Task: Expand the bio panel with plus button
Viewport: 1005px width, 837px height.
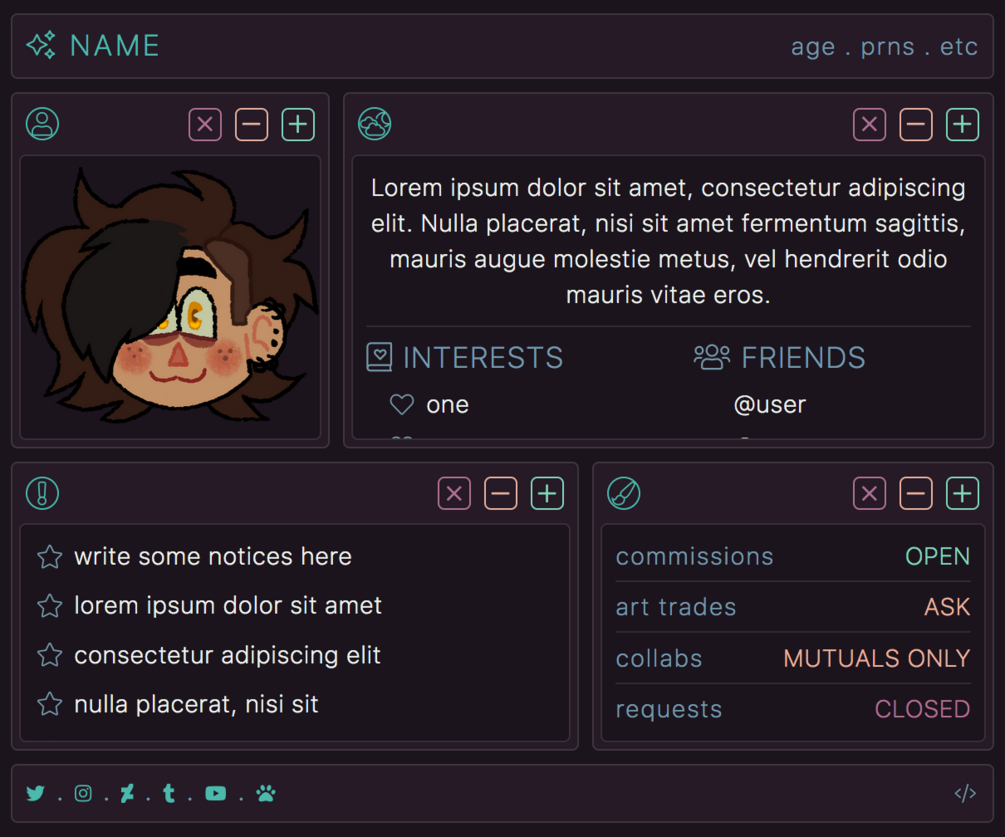Action: (962, 124)
